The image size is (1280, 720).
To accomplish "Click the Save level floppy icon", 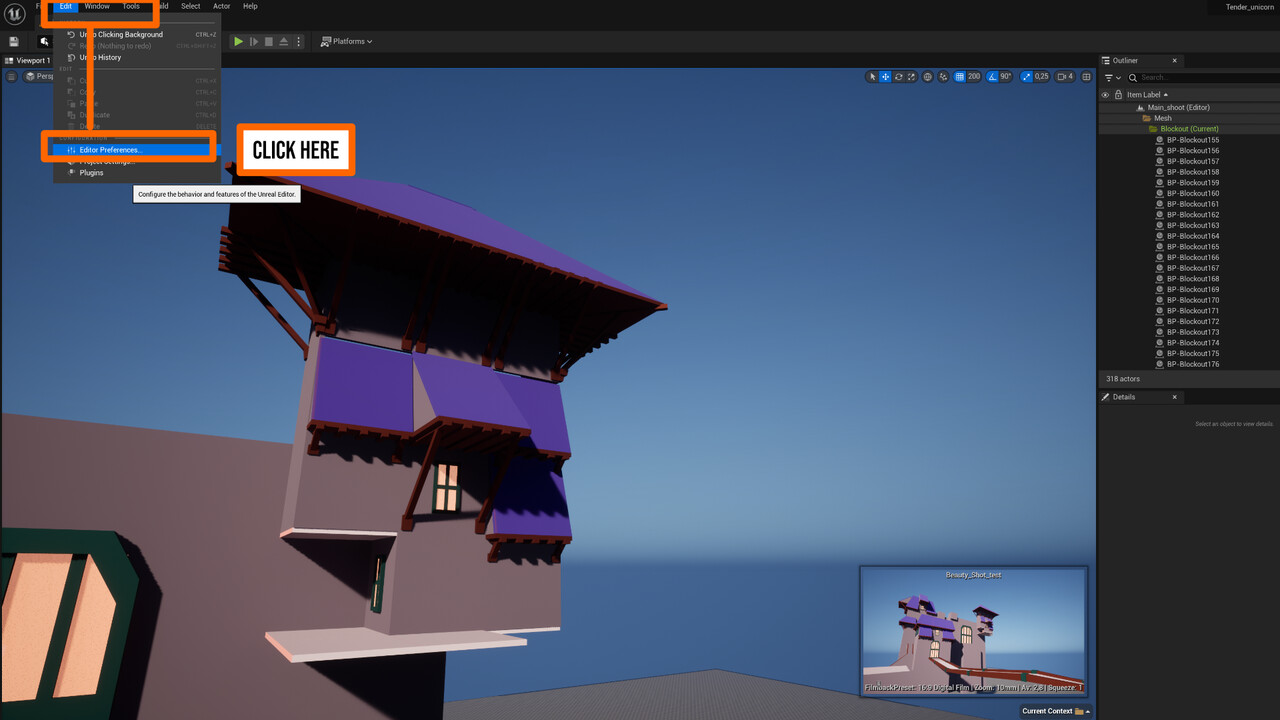I will coord(14,42).
